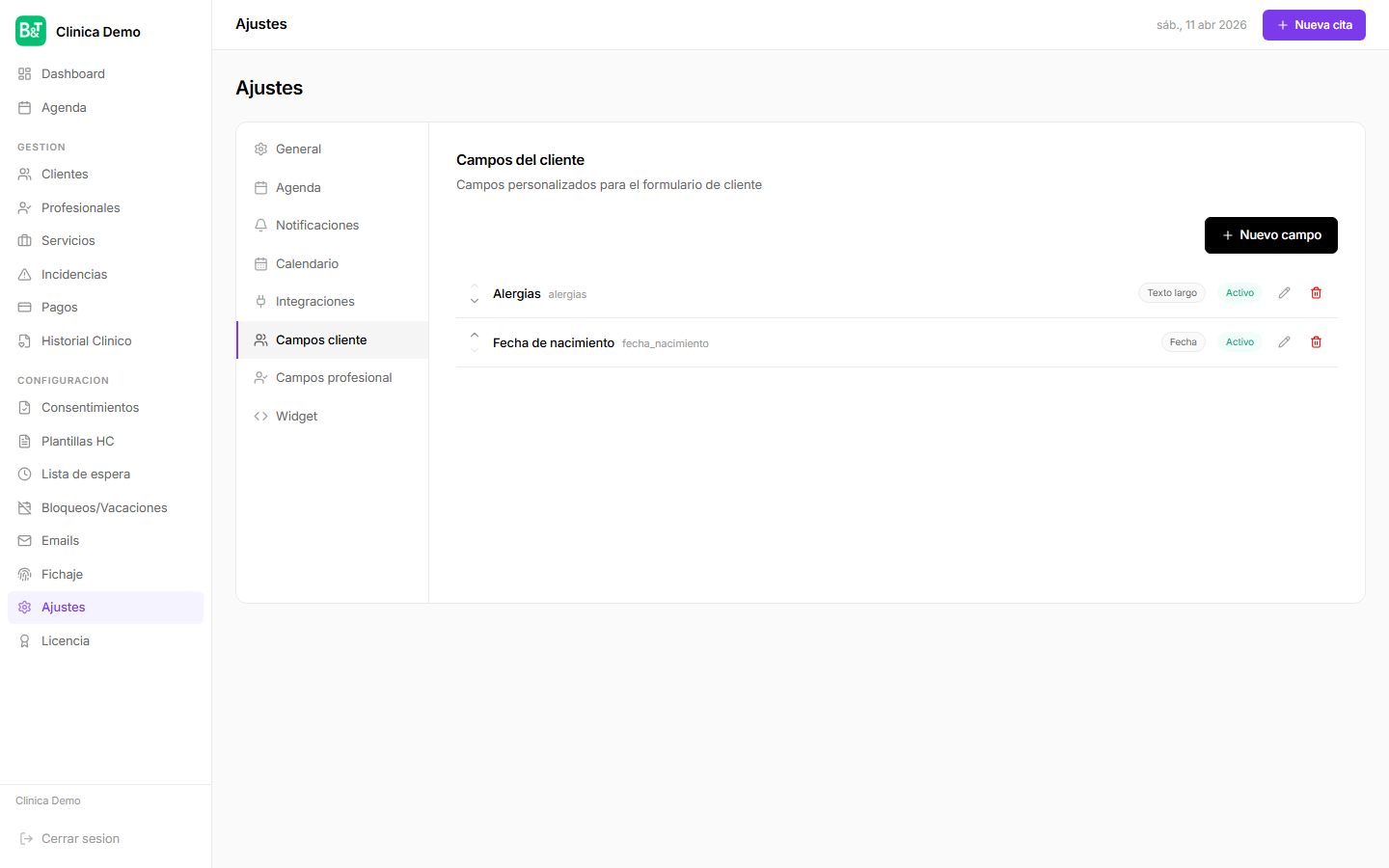Switch to the Notificaciones settings tab
Screen dimensions: 1389x868
click(x=333, y=226)
